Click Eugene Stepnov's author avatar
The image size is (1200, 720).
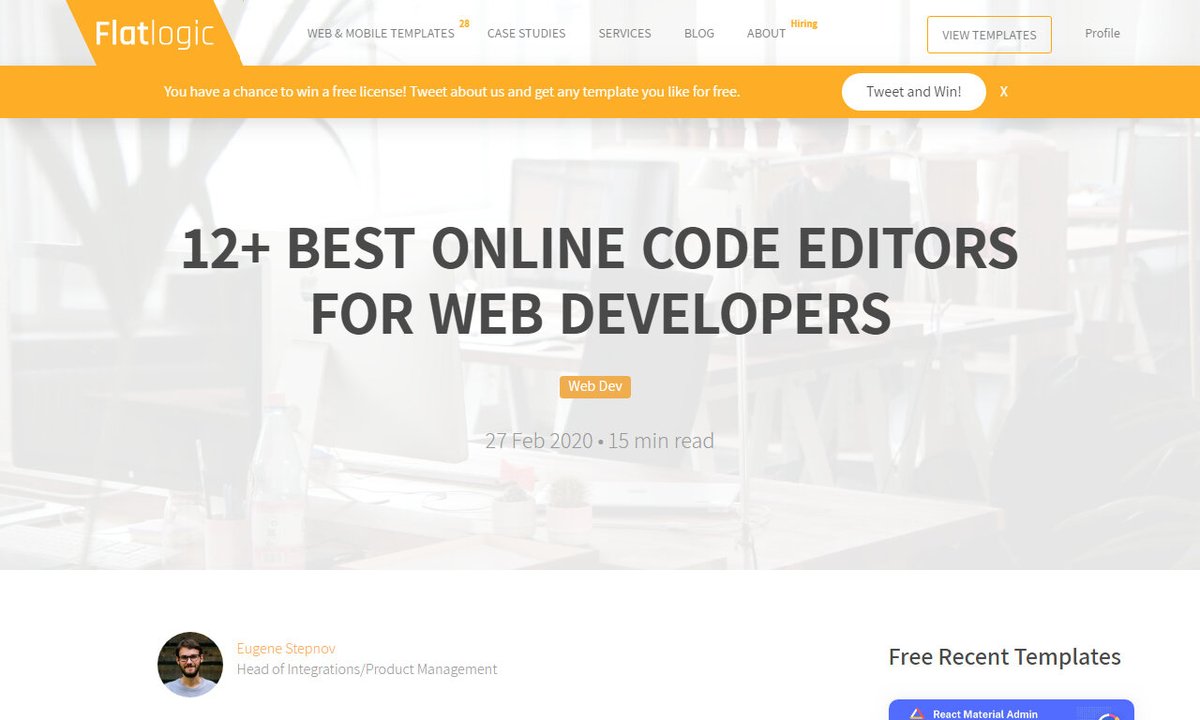190,664
